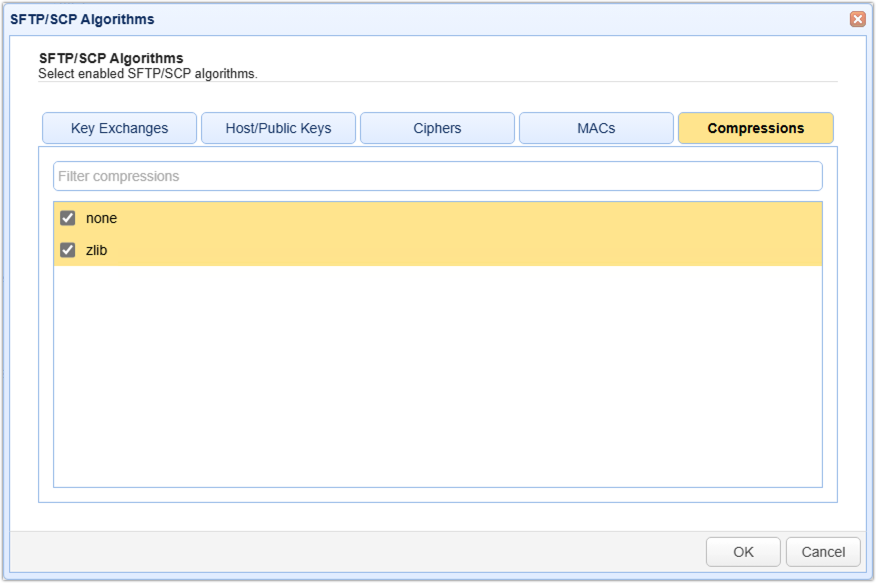Image resolution: width=876 pixels, height=583 pixels.
Task: Uncheck the none compression checkbox
Action: [68, 218]
